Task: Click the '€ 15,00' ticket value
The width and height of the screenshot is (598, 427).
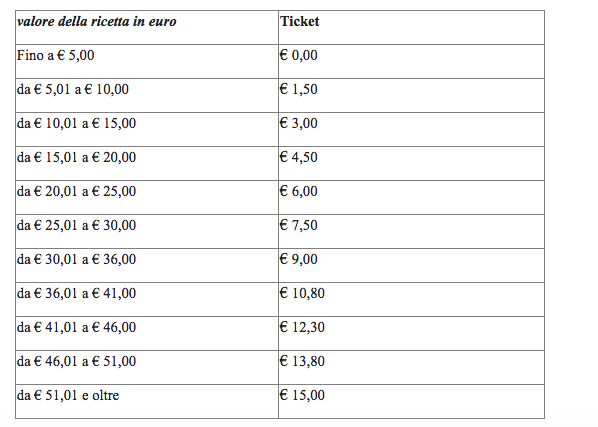Action: [x=302, y=395]
